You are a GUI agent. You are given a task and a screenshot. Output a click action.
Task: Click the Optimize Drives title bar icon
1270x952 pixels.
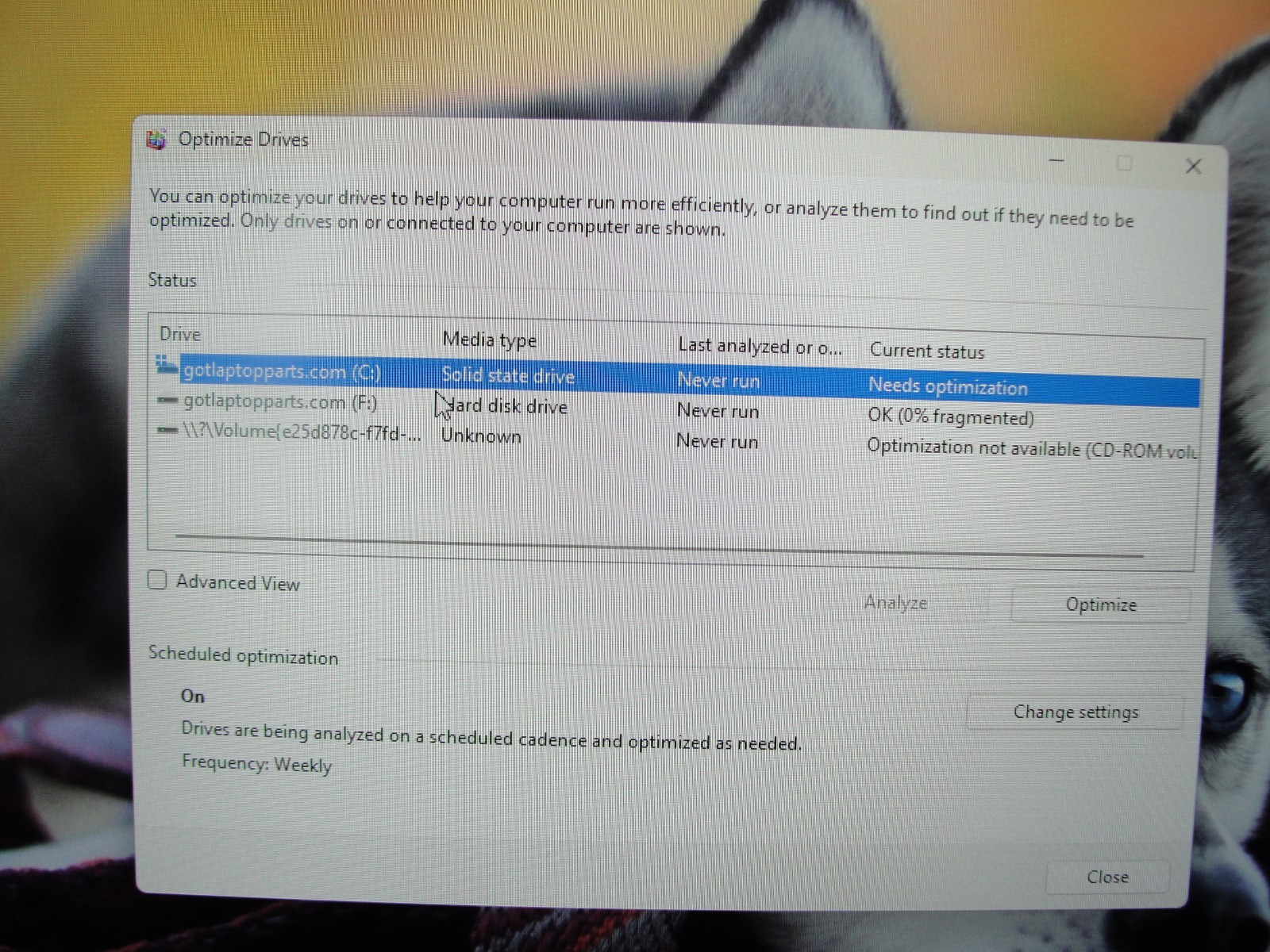point(156,140)
